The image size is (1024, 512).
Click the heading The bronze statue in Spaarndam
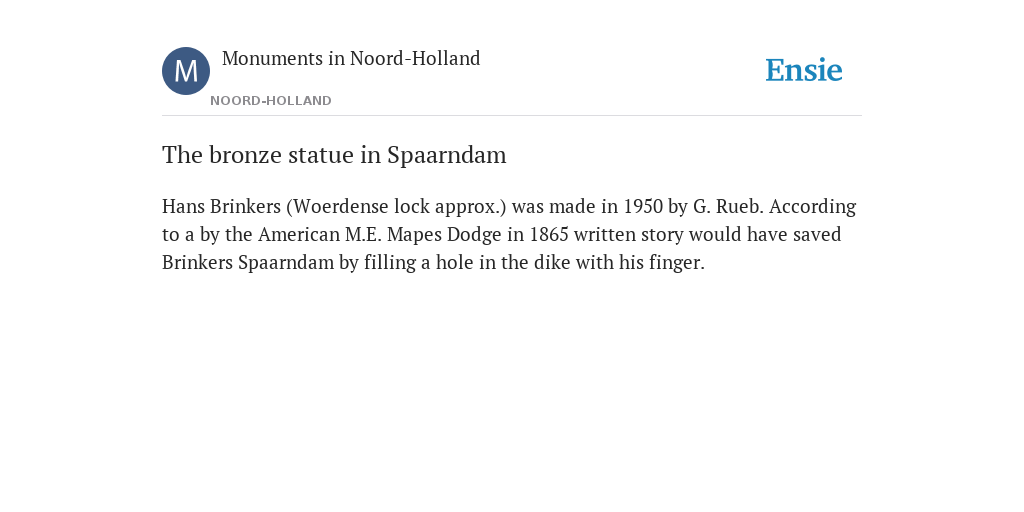(334, 155)
